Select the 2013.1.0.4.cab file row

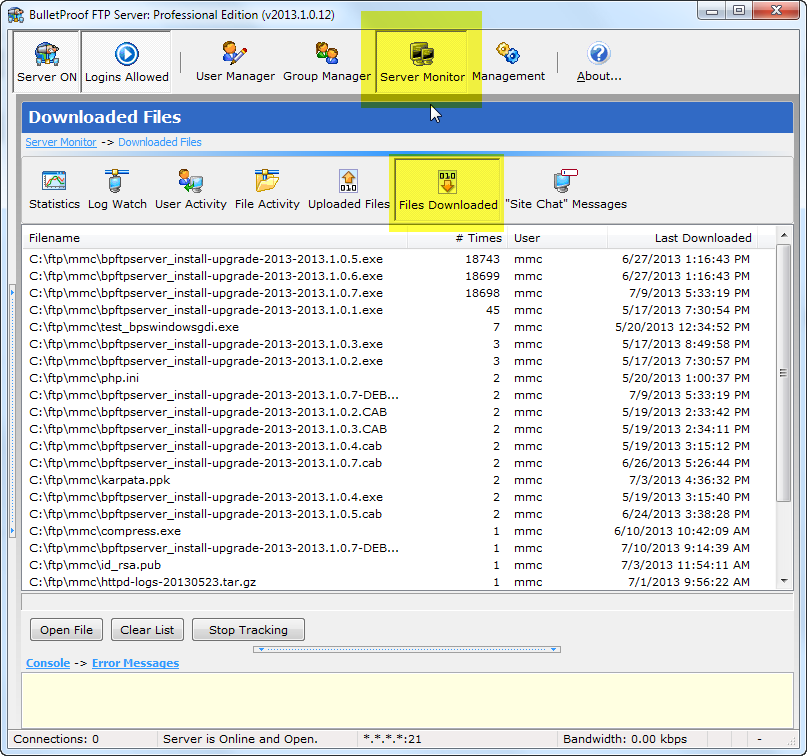click(x=399, y=446)
